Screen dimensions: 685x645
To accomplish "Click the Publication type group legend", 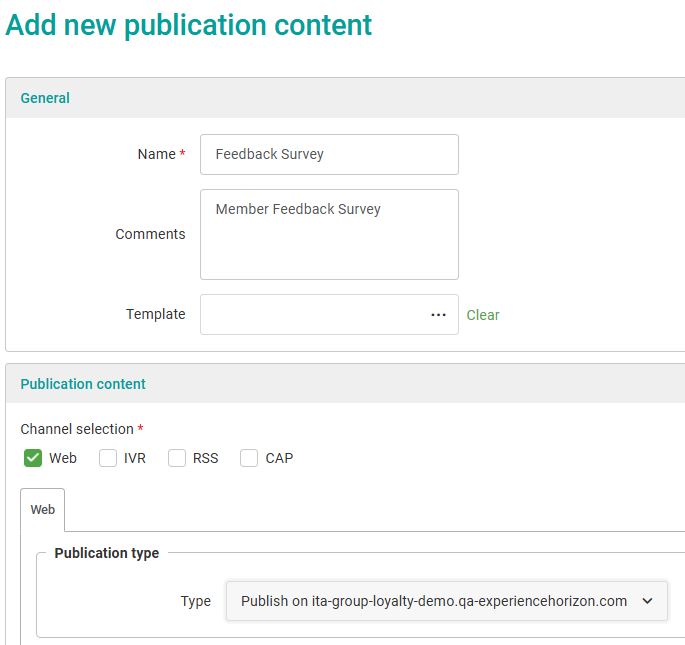I will tap(107, 553).
